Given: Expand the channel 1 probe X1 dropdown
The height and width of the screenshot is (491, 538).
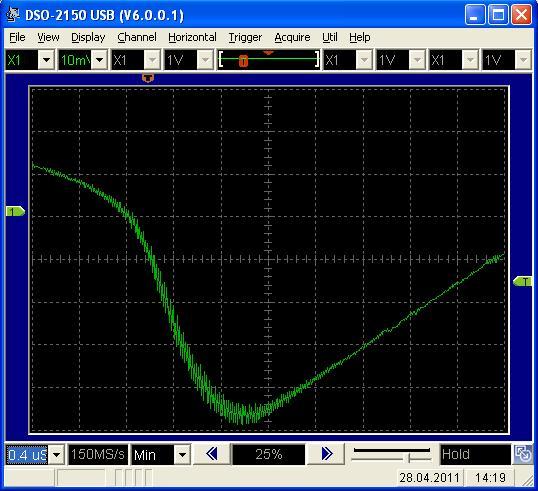Looking at the screenshot, I should point(46,60).
